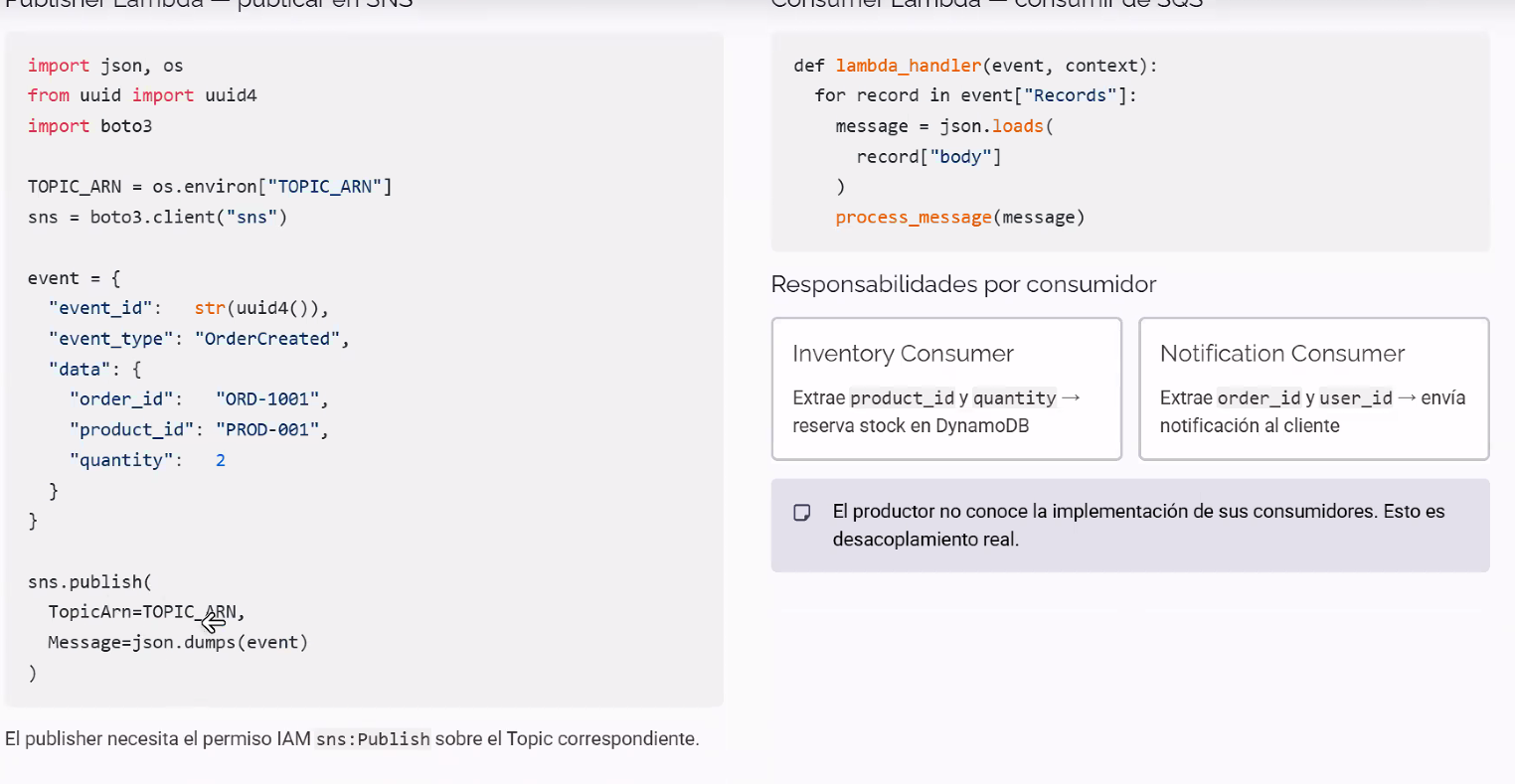Click the line "import boto3"
Viewport: 1515px width, 784px height.
(89, 126)
